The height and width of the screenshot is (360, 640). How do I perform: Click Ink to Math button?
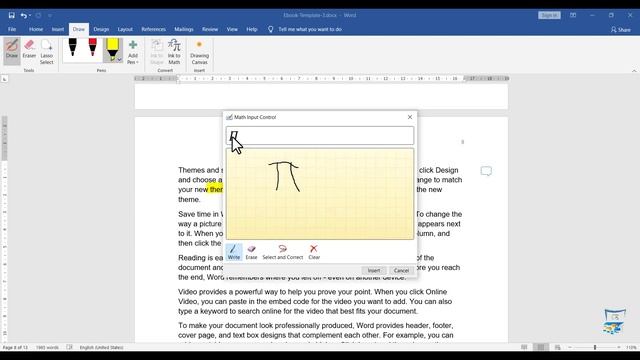(x=174, y=51)
